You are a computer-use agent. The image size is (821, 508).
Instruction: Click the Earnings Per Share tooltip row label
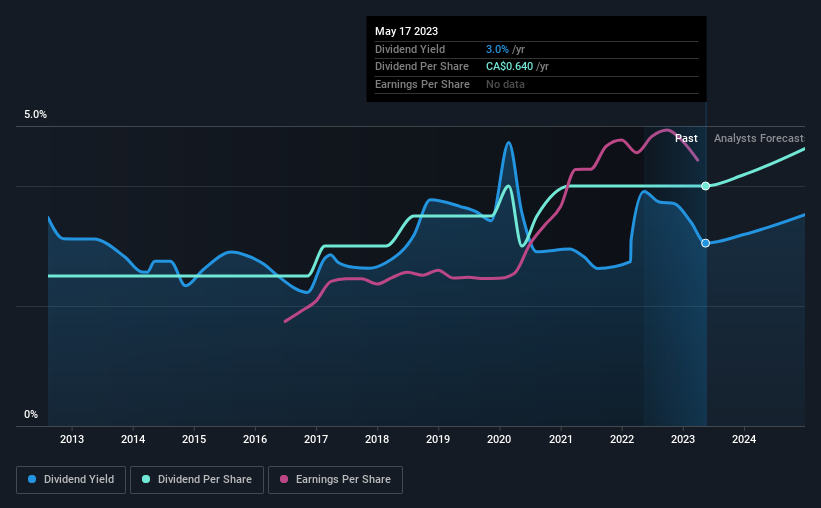(422, 84)
